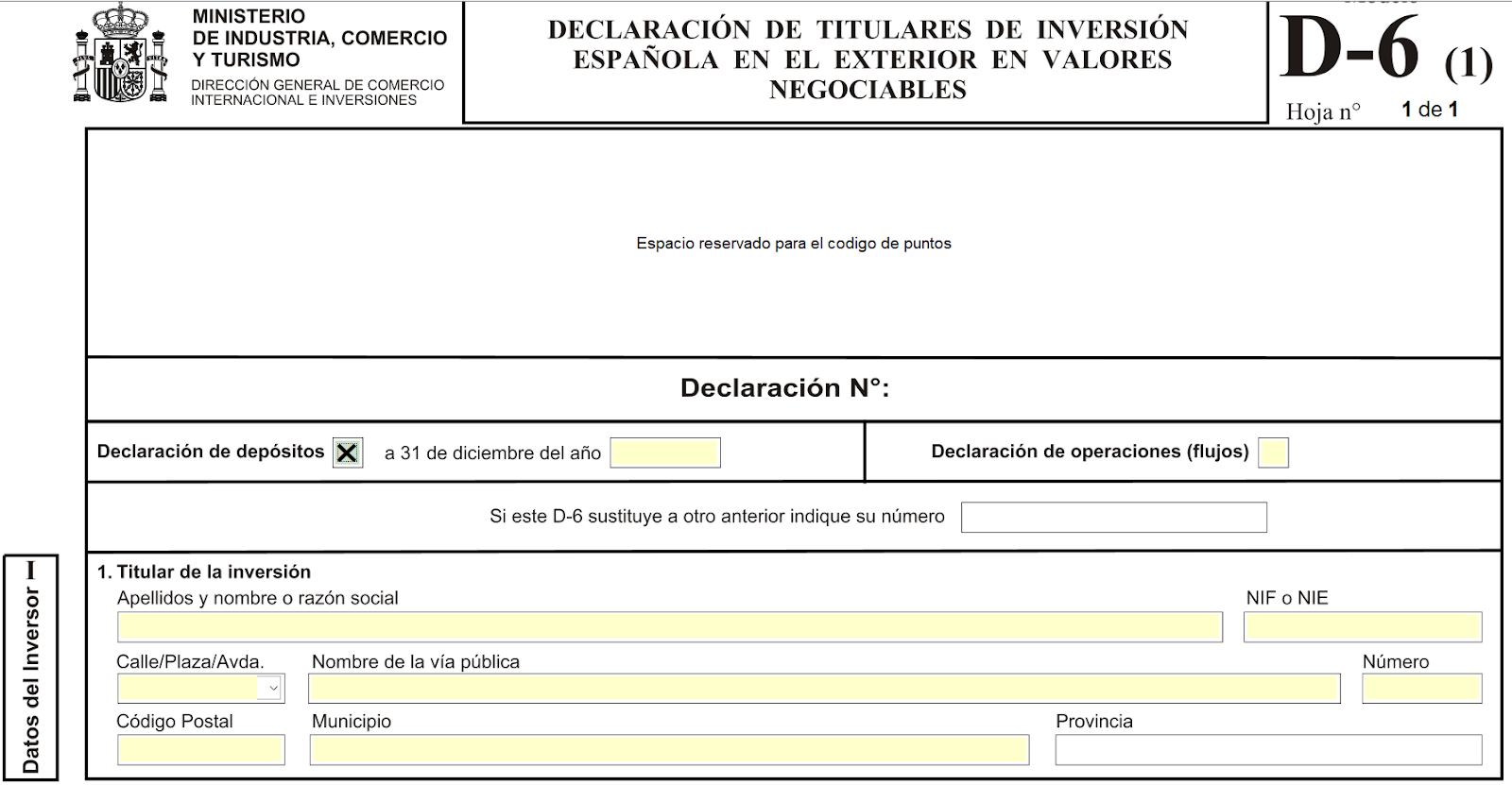Click the NIF o NIE field
1512x785 pixels.
point(1363,627)
